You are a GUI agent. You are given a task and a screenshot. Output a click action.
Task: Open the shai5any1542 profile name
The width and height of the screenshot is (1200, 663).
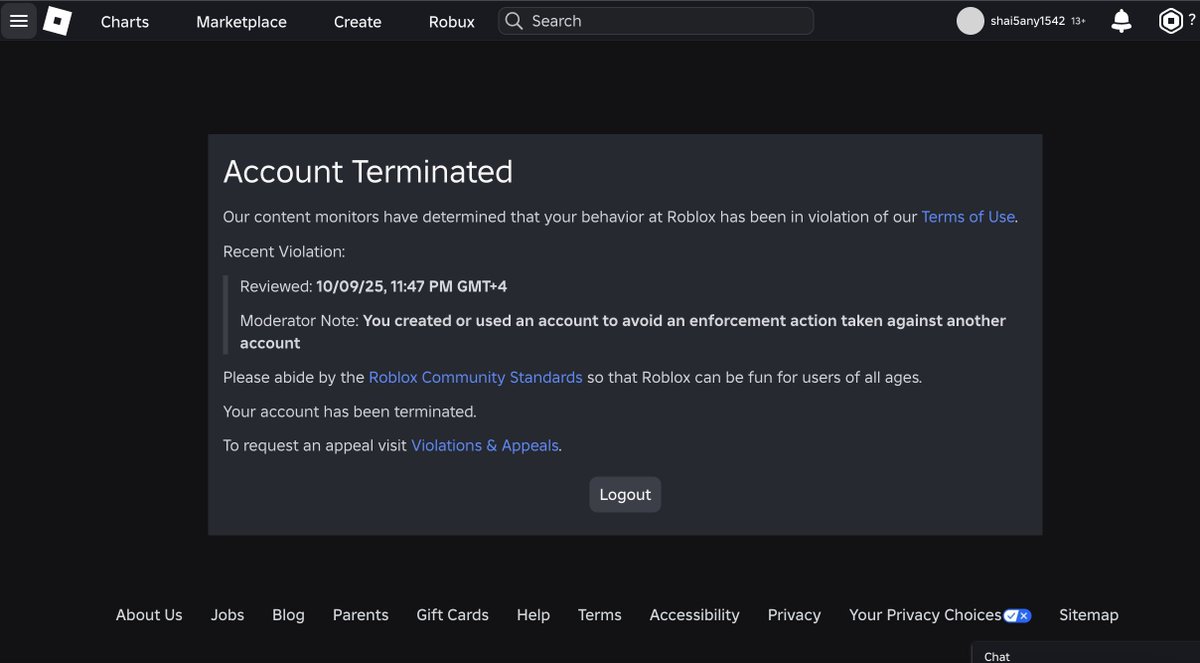[1027, 21]
